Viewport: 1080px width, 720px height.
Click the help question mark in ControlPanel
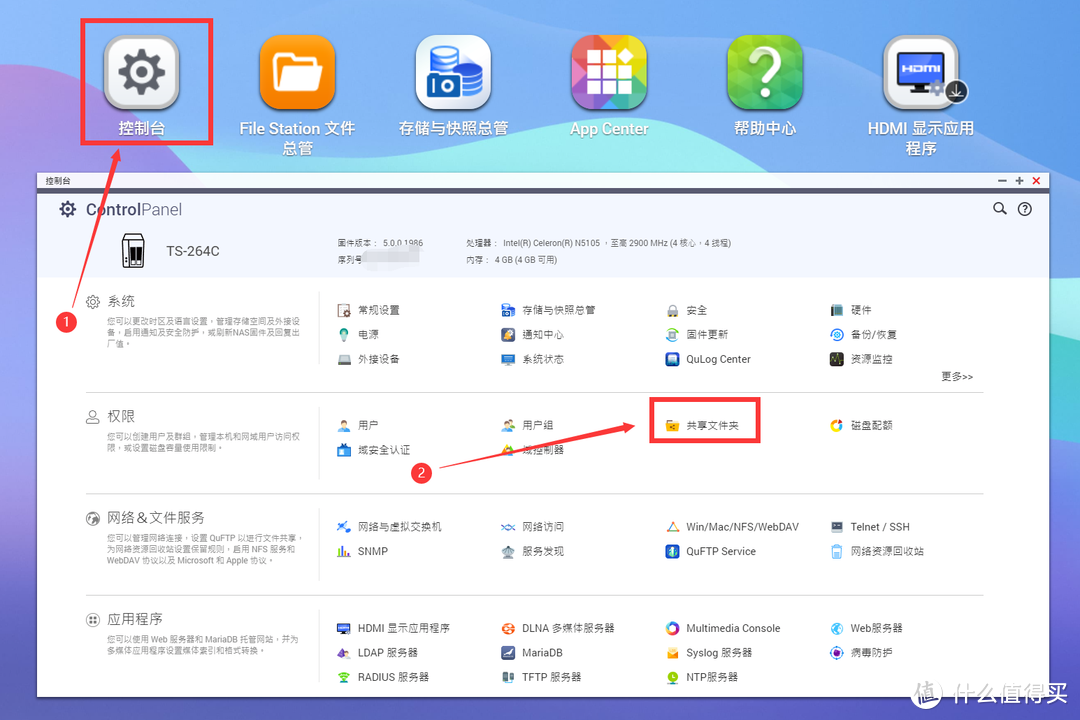(x=1025, y=209)
